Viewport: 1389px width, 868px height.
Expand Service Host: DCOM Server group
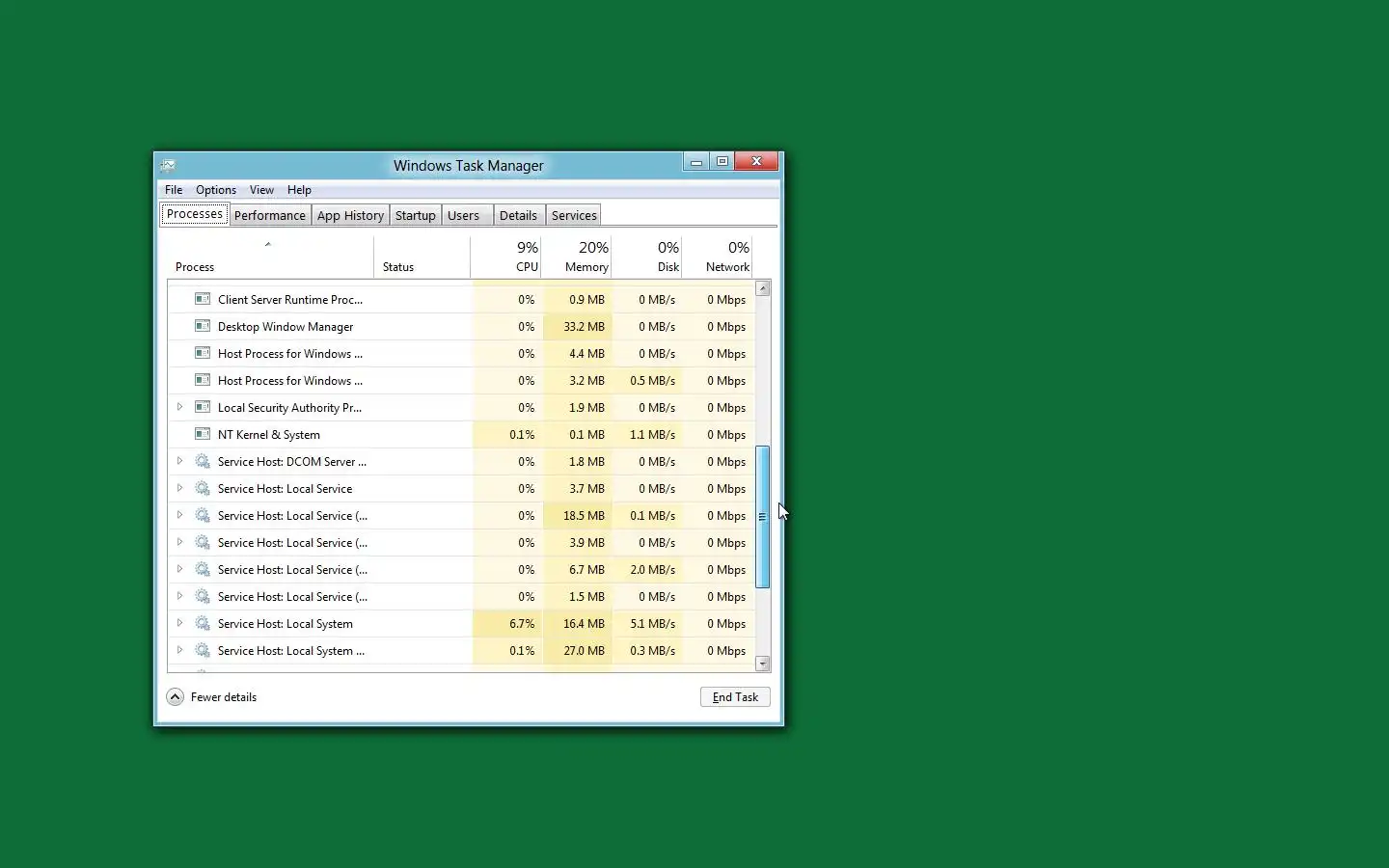pos(179,461)
